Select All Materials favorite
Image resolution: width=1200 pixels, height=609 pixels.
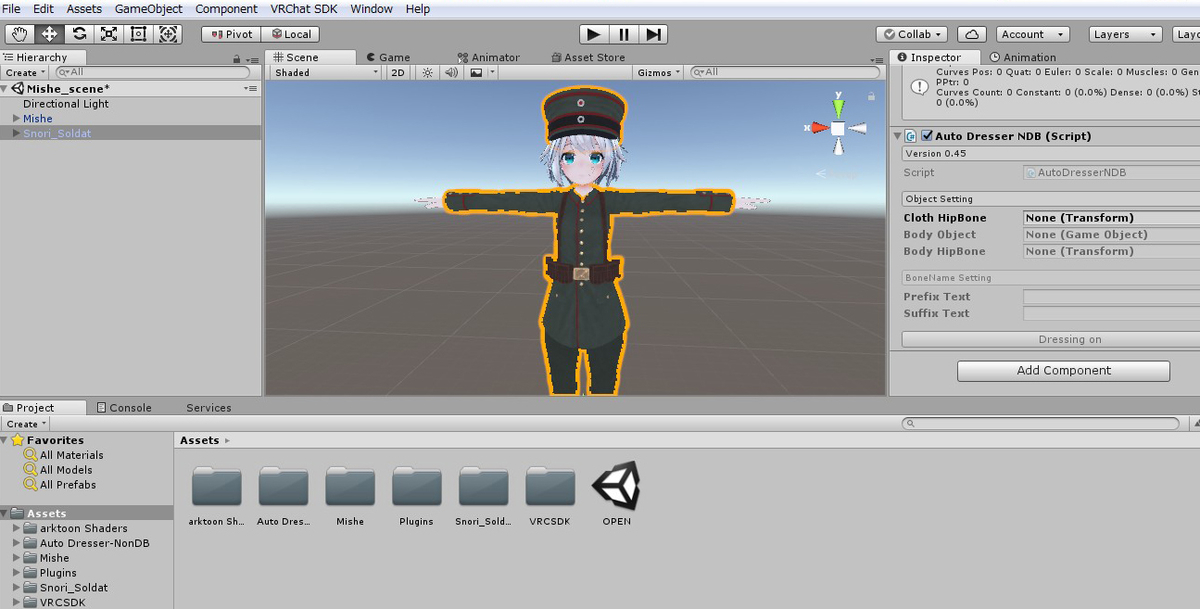pos(71,455)
